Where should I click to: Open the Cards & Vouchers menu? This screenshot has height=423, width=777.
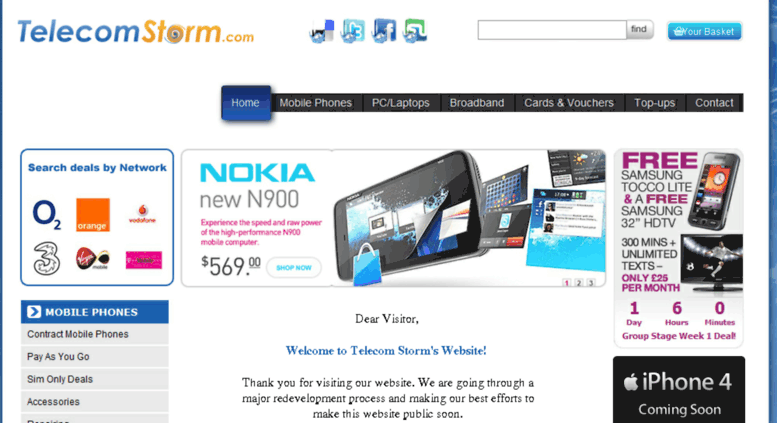pos(569,103)
